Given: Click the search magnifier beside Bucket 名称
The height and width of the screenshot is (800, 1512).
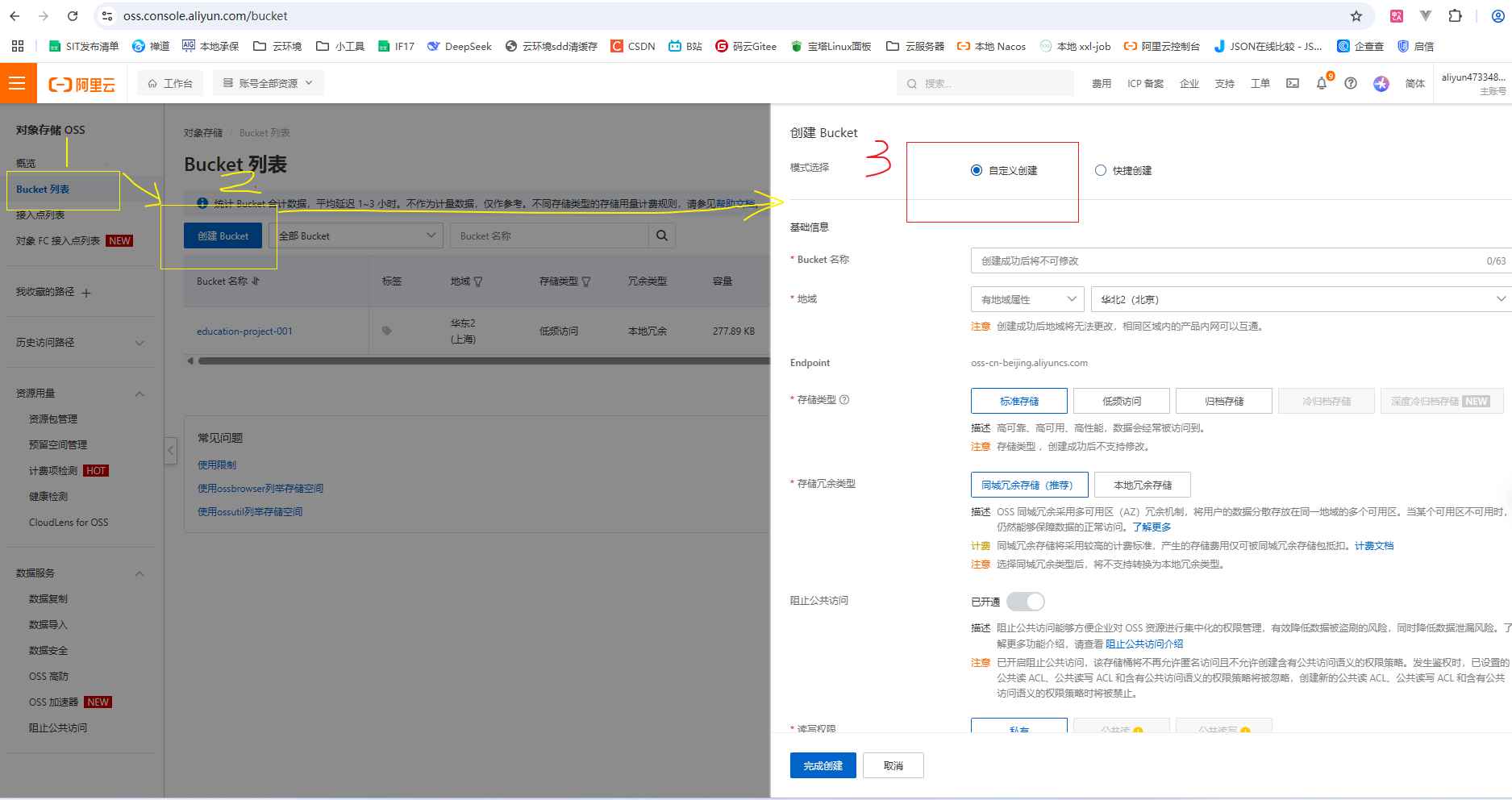Looking at the screenshot, I should [x=662, y=235].
